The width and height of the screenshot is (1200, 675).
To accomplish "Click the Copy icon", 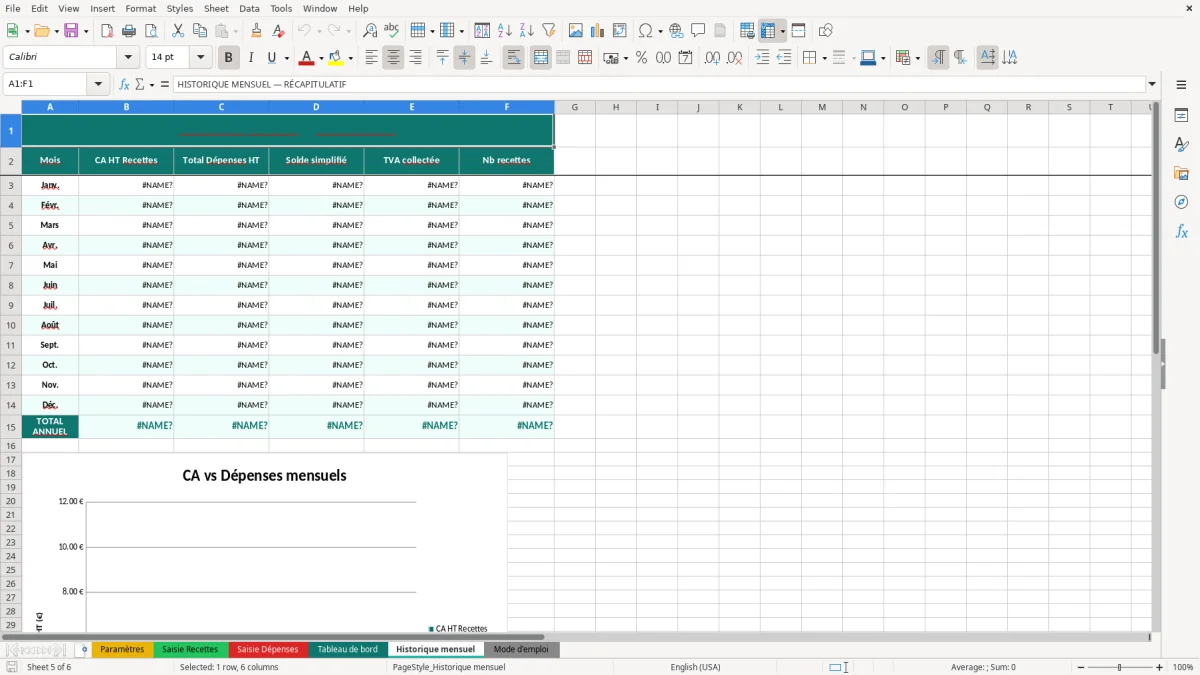I will (x=200, y=31).
